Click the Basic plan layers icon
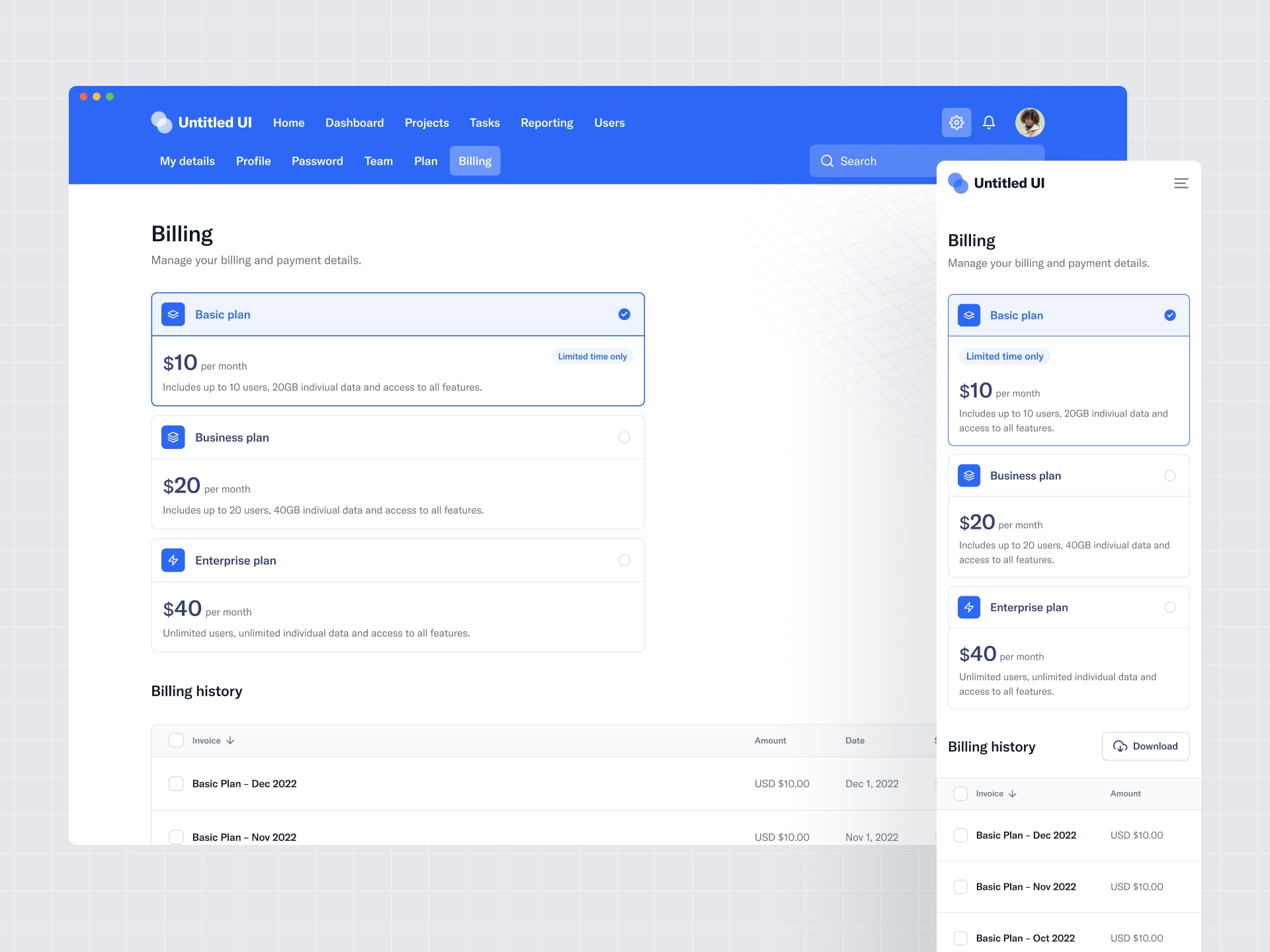The image size is (1270, 952). 173,314
